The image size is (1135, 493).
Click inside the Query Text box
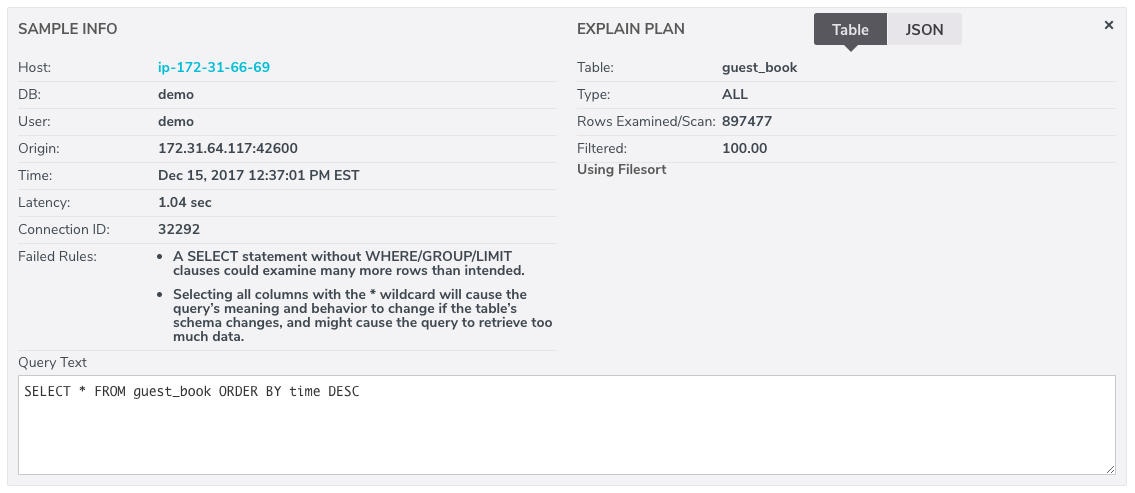click(x=567, y=425)
